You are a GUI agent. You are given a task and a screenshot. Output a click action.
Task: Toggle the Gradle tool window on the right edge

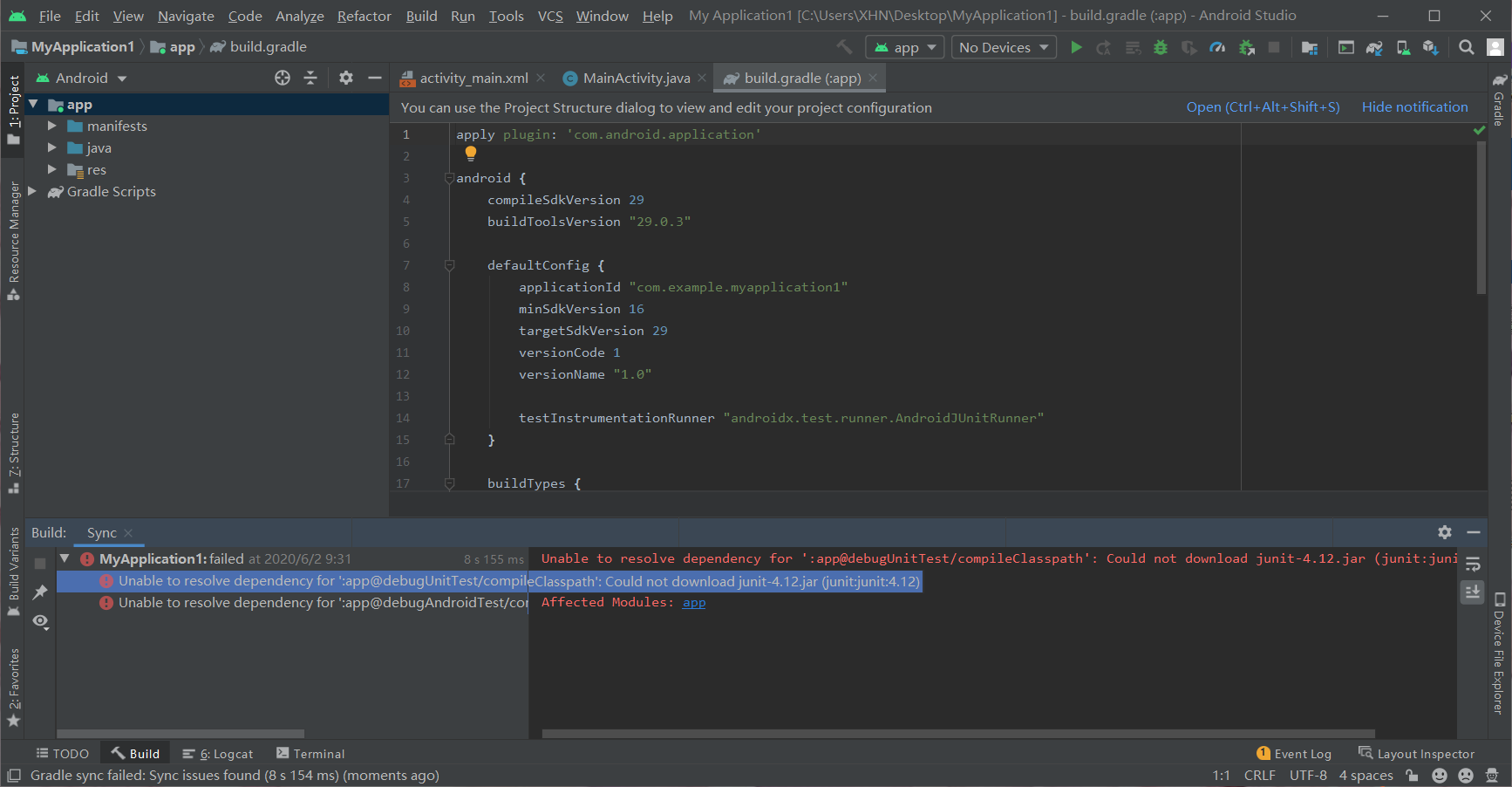point(1499,99)
